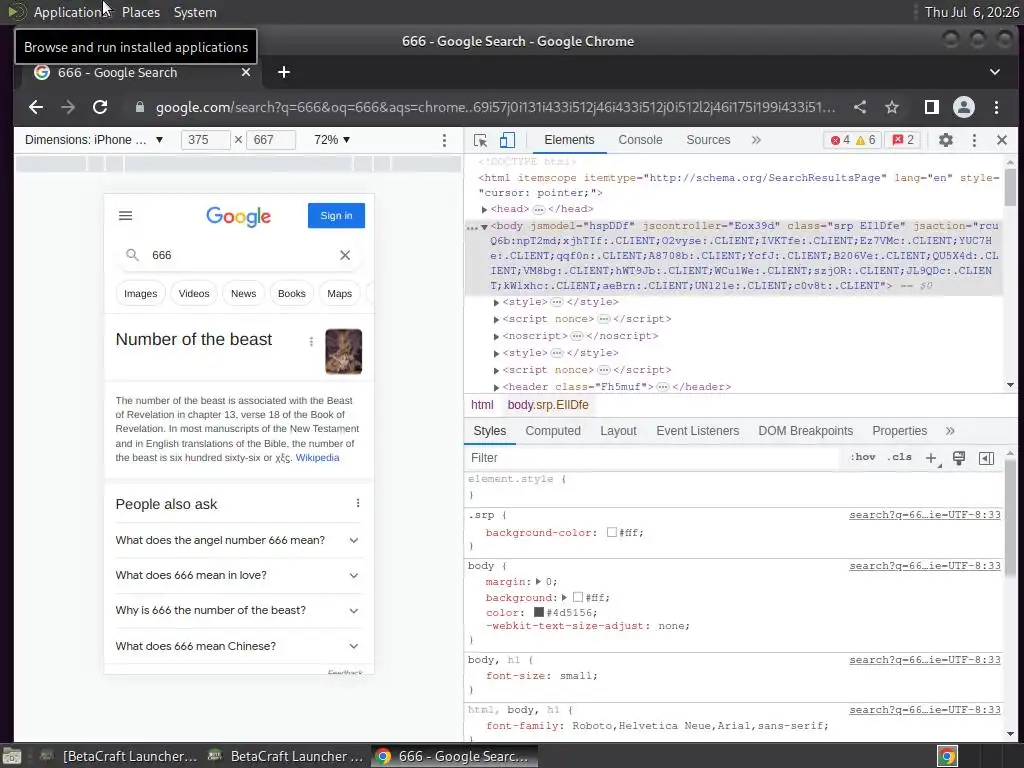Click the .srp background-color white swatch
Screen dimensions: 1024x768
pyautogui.click(x=612, y=532)
